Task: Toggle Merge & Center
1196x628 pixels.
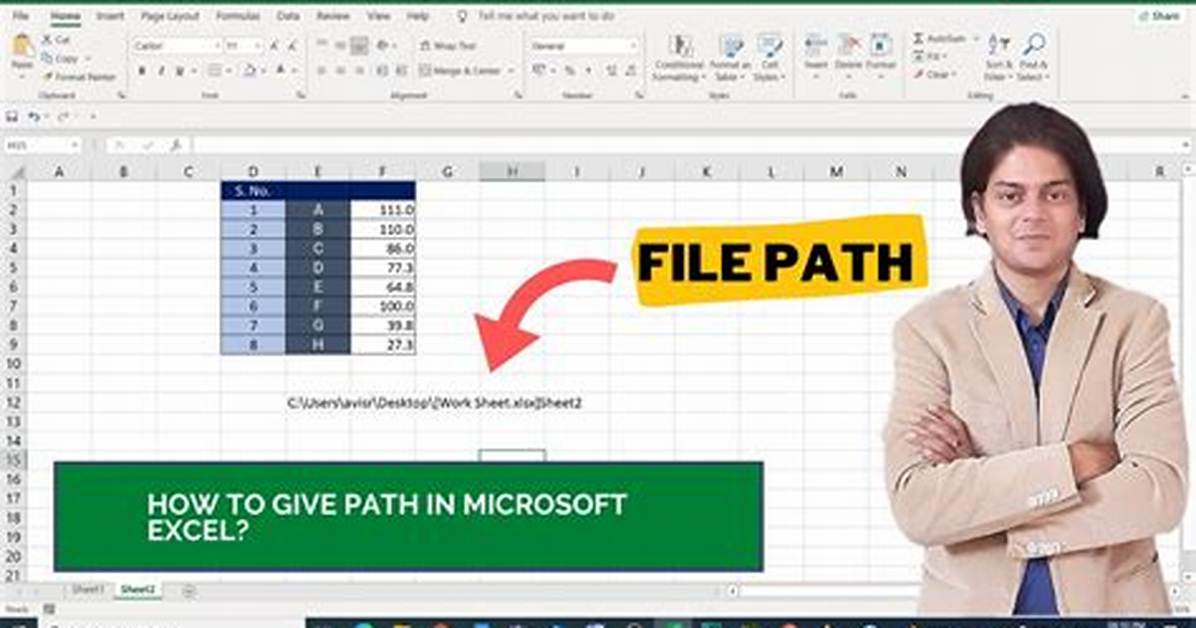Action: pyautogui.click(x=460, y=71)
